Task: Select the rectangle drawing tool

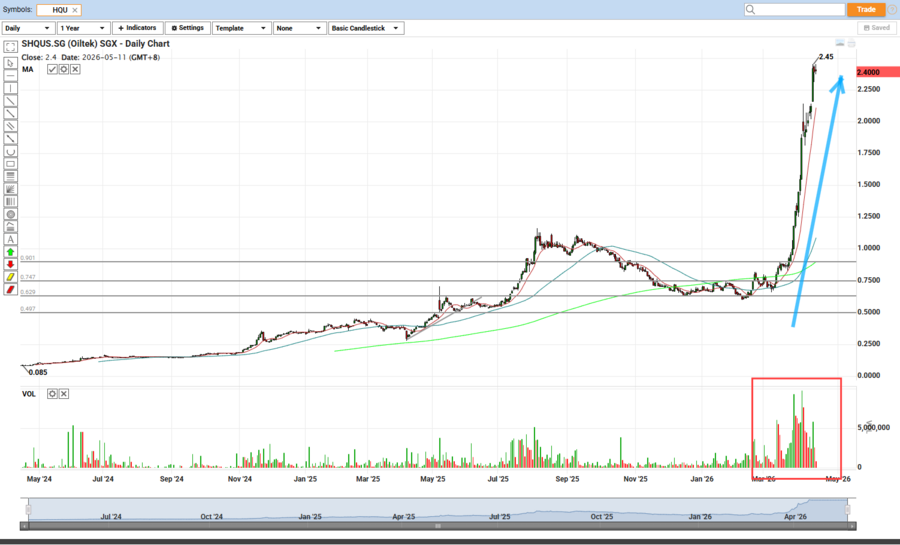Action: 11,163
